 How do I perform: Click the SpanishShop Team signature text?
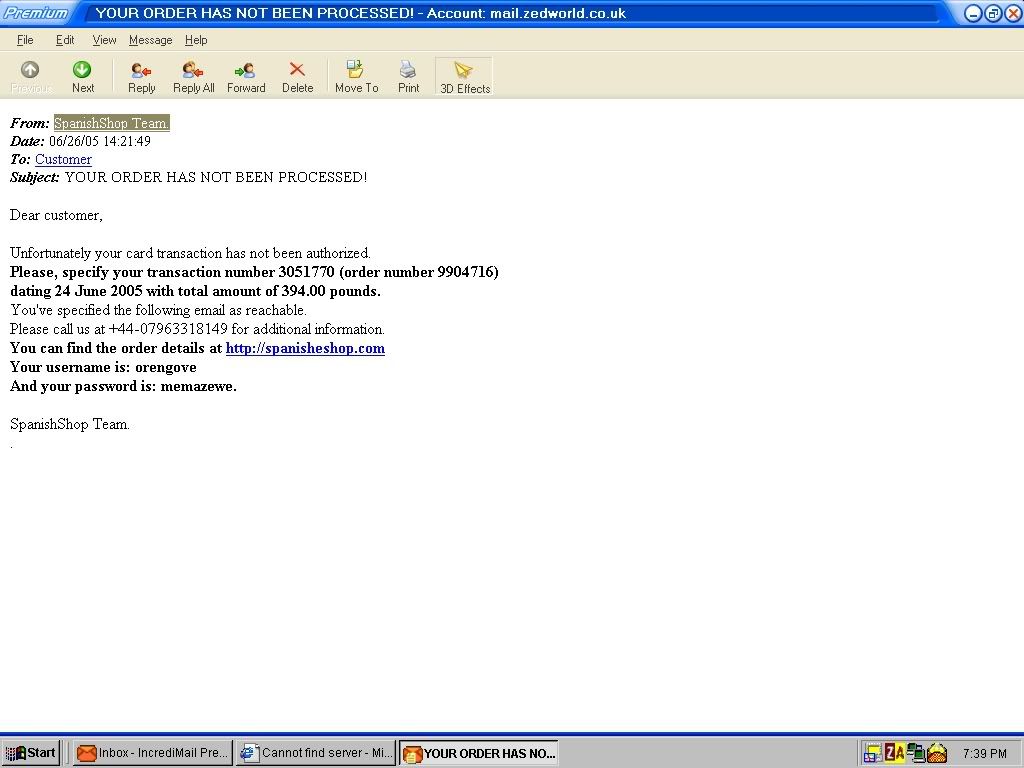pos(70,424)
